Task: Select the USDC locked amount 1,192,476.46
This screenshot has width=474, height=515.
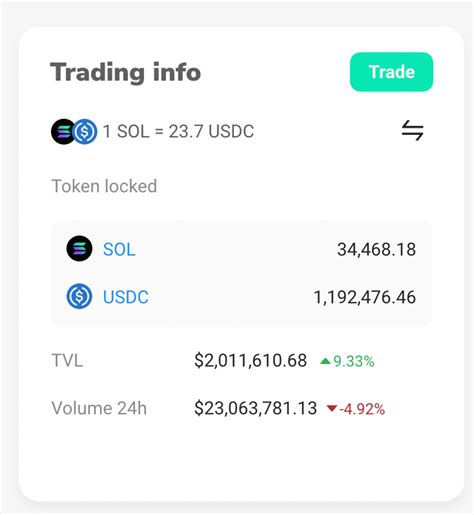Action: coord(365,297)
